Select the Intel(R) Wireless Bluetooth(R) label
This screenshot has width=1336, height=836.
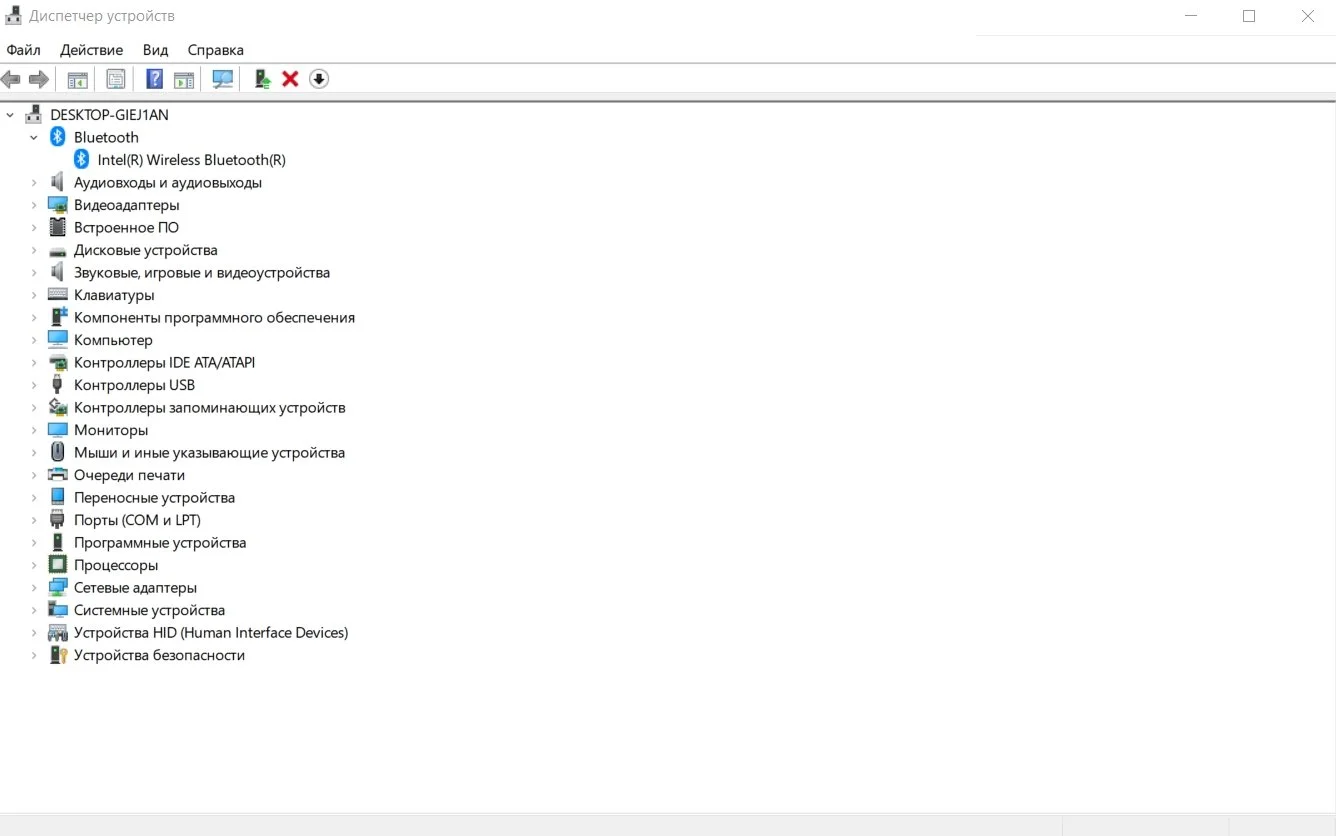192,160
